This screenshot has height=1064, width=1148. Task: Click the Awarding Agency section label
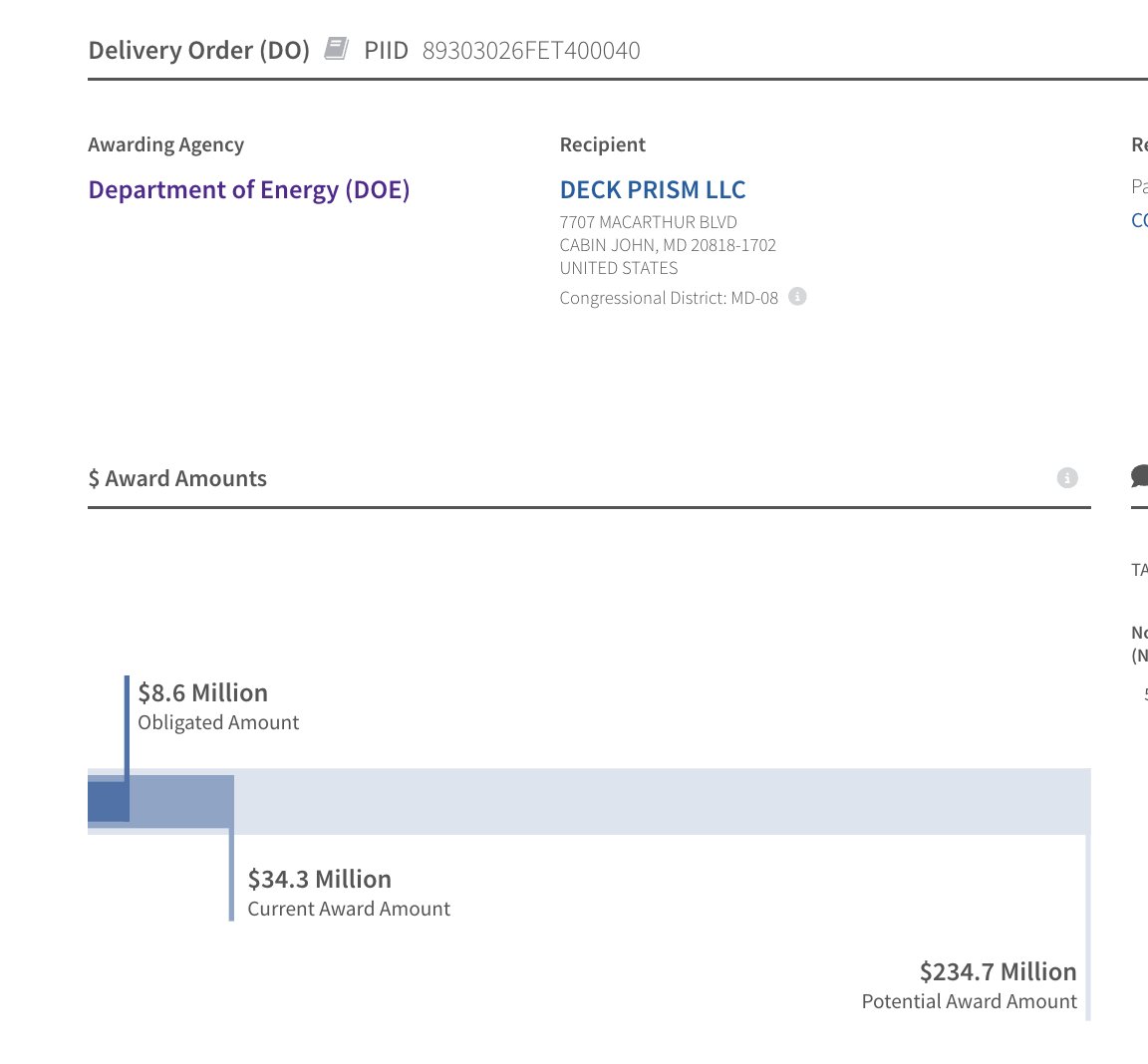(x=166, y=144)
